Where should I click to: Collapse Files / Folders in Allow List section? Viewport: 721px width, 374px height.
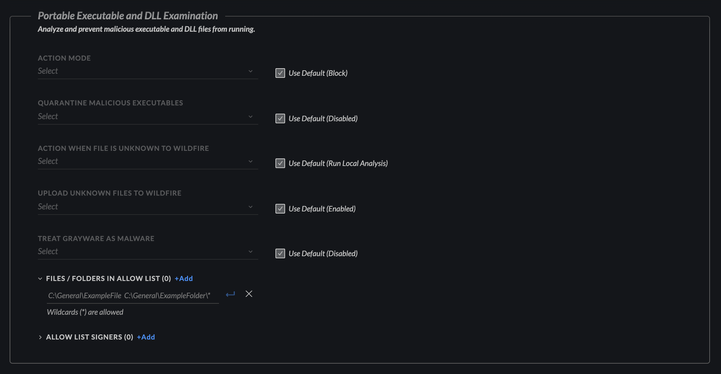[40, 279]
